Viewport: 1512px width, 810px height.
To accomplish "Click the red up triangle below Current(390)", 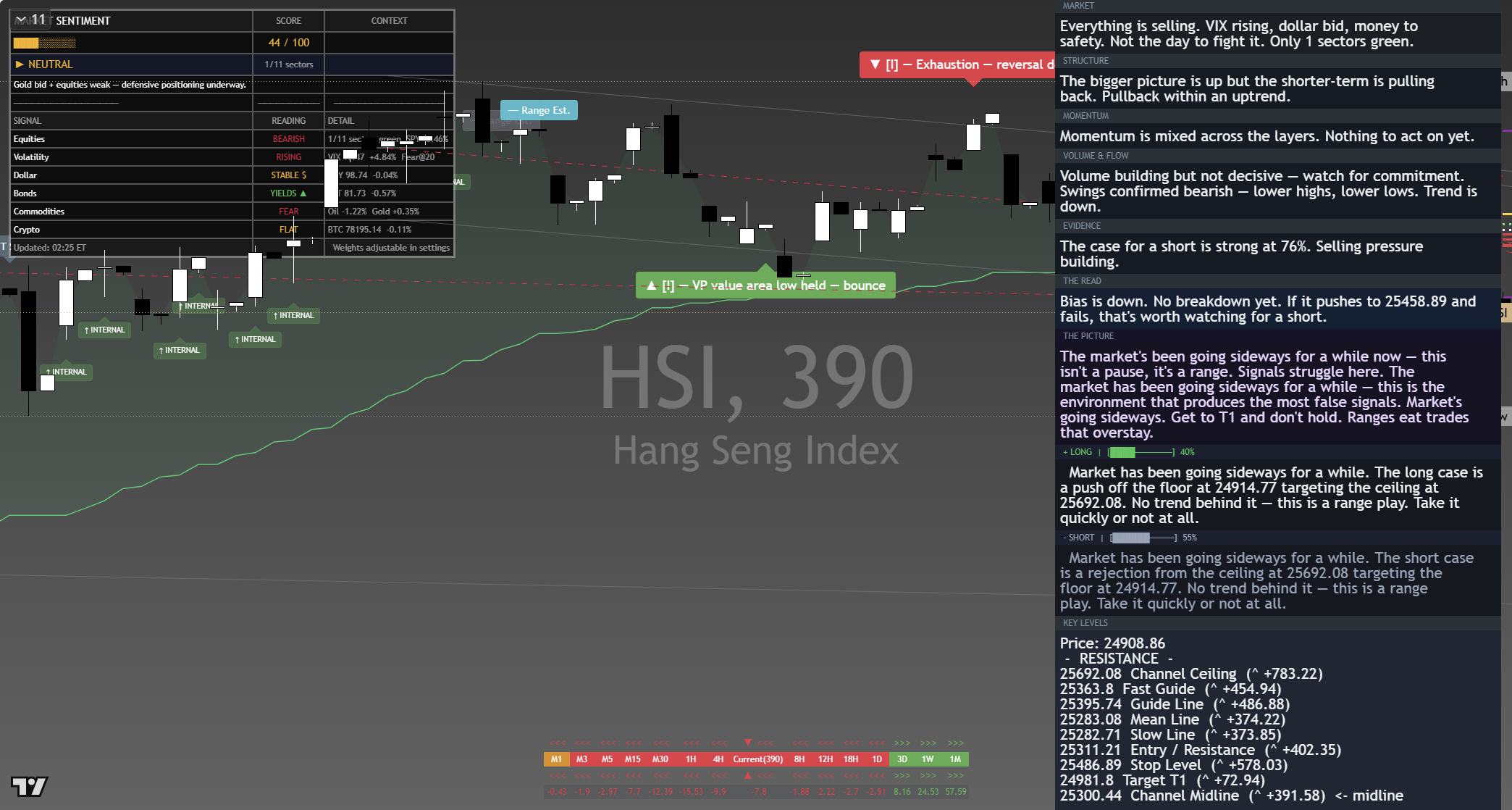I will click(748, 776).
